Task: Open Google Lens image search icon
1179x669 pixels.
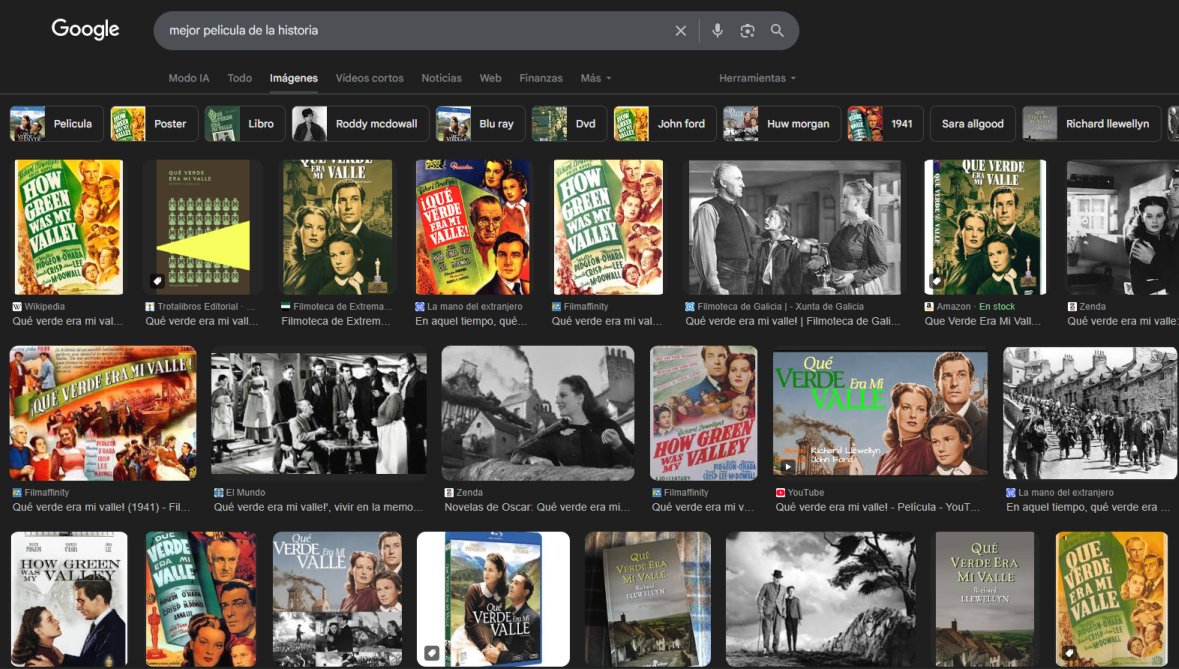Action: pos(747,31)
